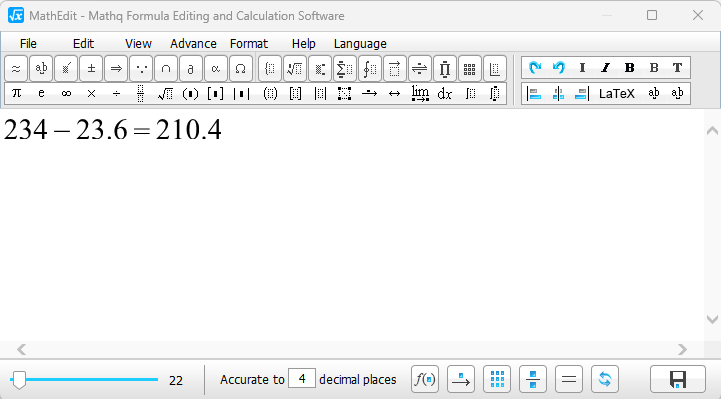Insert the multiplication sign
721x399 pixels.
pos(92,93)
